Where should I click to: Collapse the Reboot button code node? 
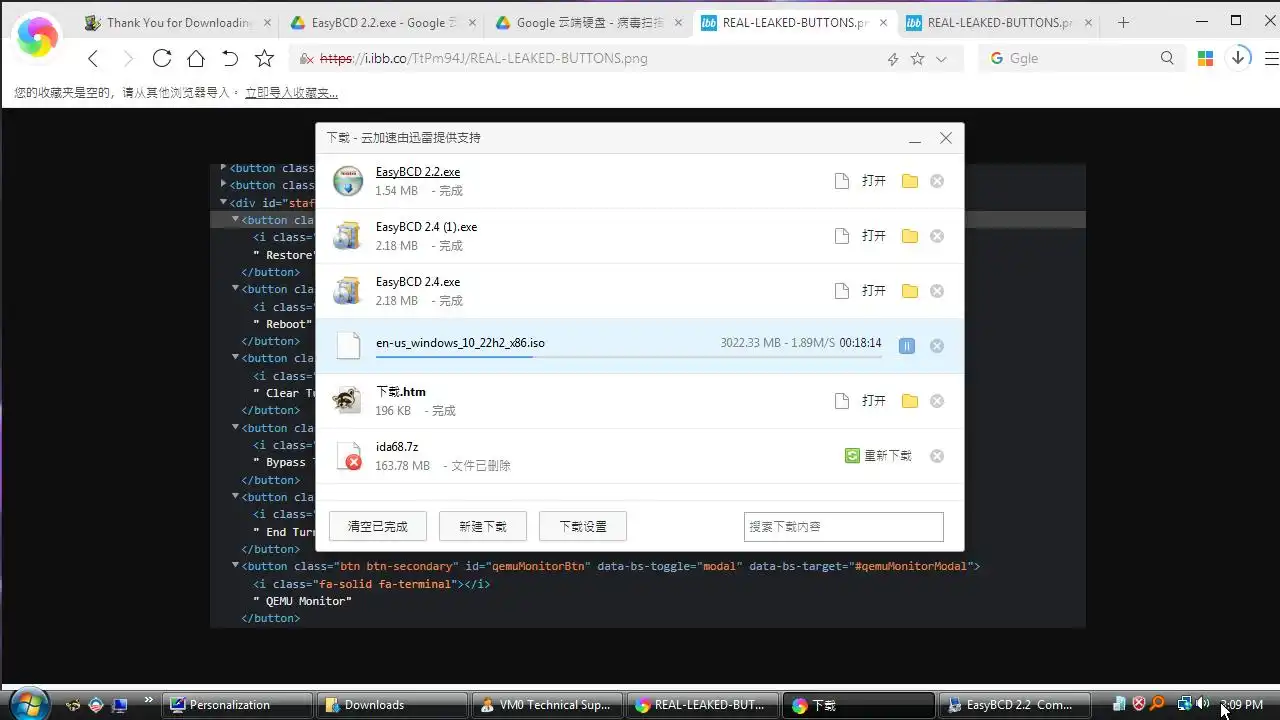click(x=236, y=289)
